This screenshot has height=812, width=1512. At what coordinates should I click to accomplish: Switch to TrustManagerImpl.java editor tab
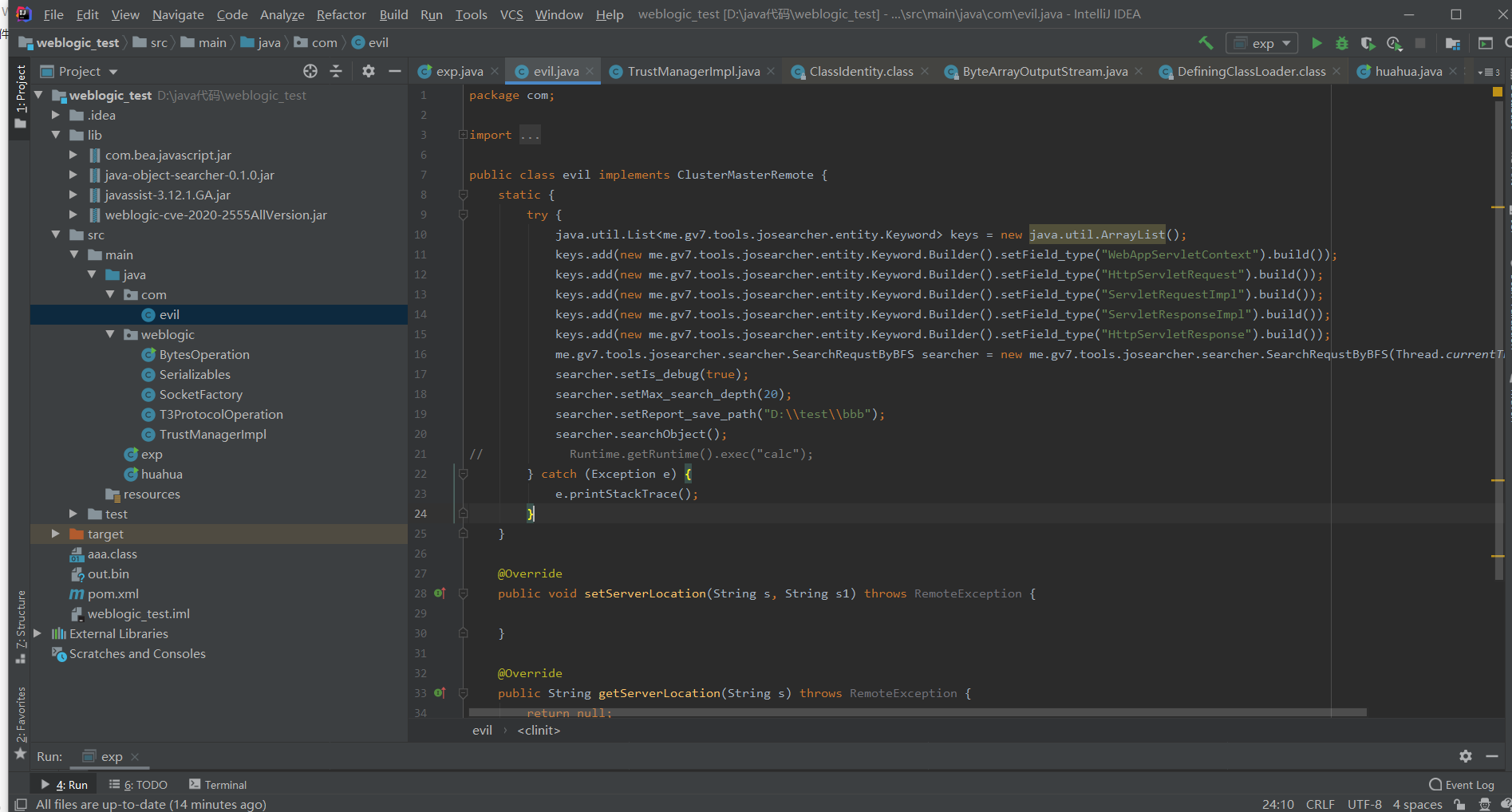tap(693, 71)
